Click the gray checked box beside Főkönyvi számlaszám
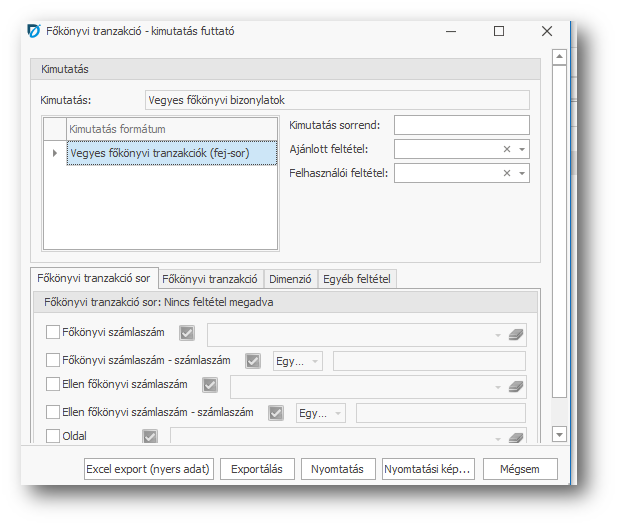This screenshot has width=619, height=527. point(186,333)
